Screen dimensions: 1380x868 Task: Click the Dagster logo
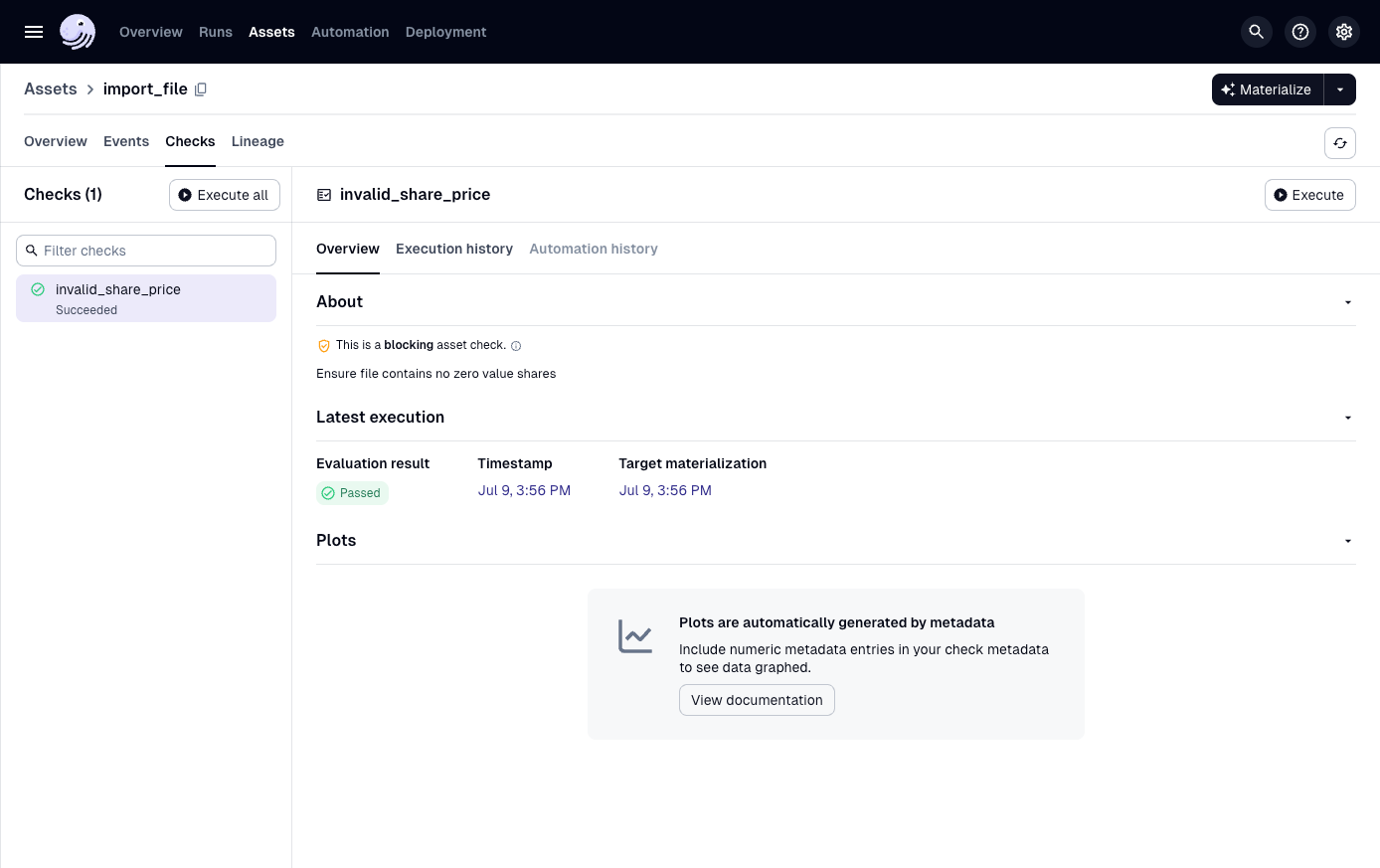pyautogui.click(x=78, y=31)
